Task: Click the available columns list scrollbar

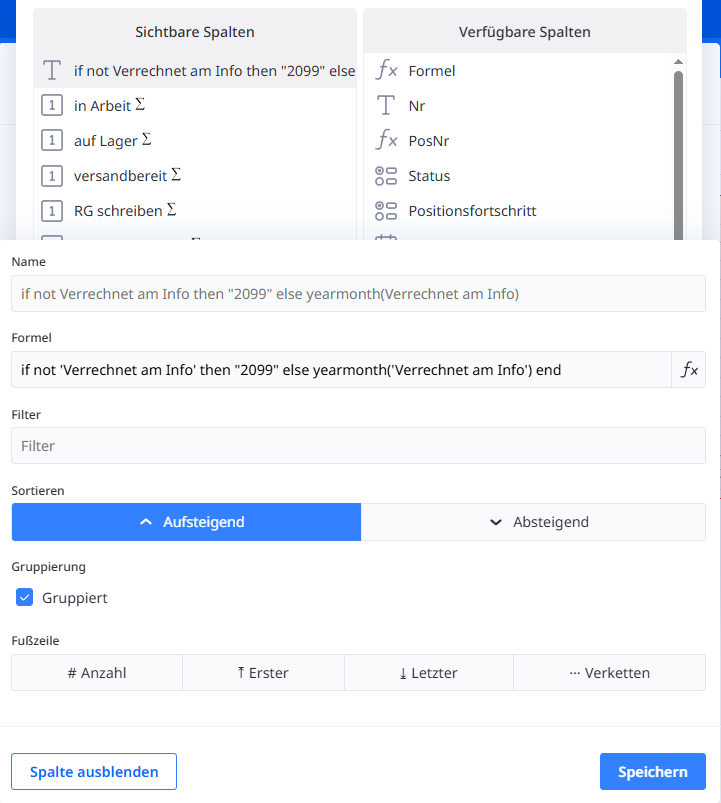Action: click(x=678, y=150)
